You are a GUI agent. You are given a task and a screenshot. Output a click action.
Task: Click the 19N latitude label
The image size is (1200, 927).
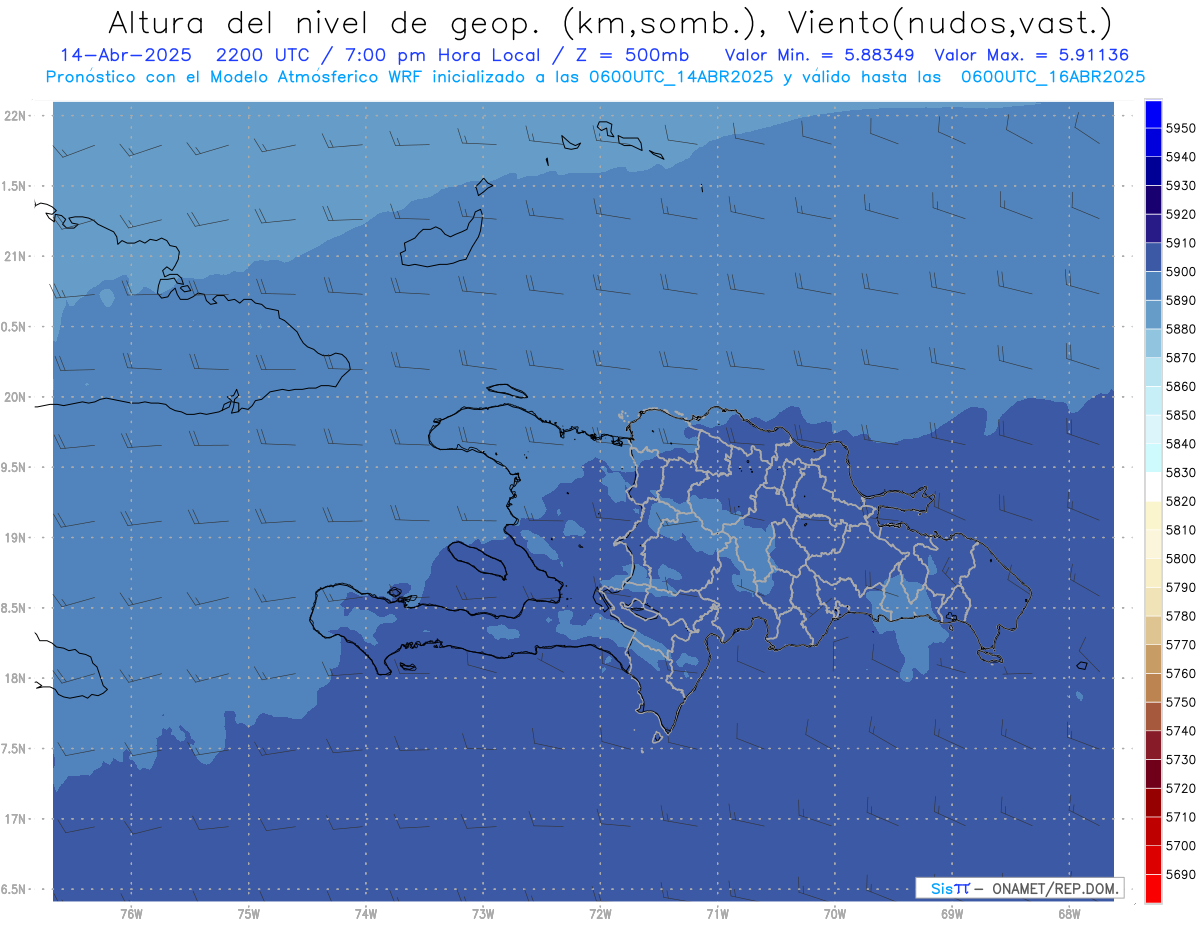click(x=17, y=537)
